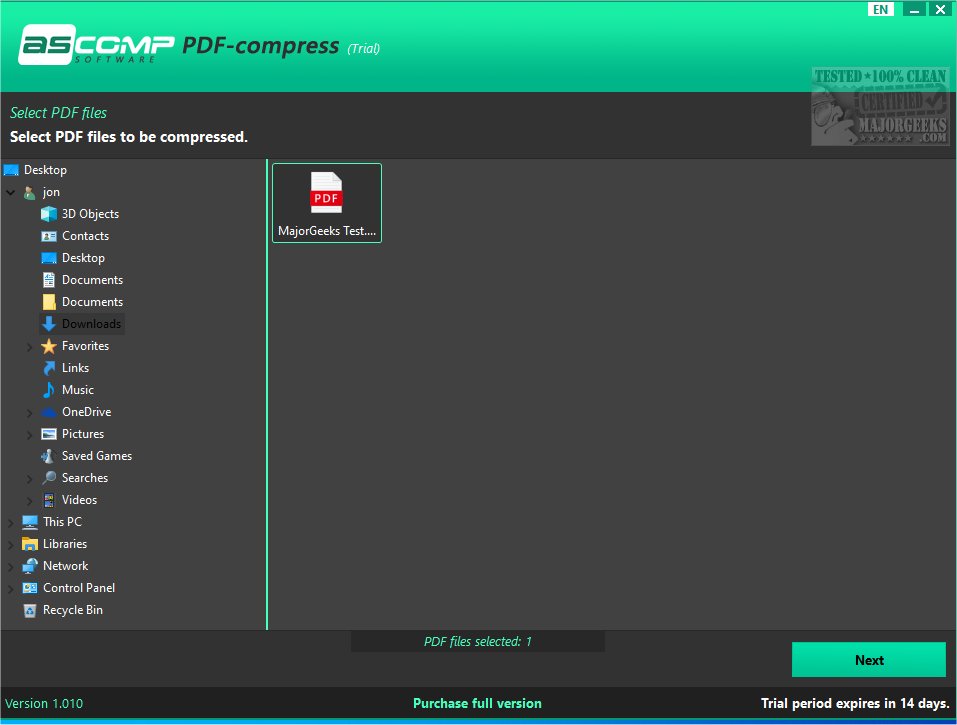Image resolution: width=957 pixels, height=725 pixels.
Task: Open the Saved Games icon
Action: point(49,455)
